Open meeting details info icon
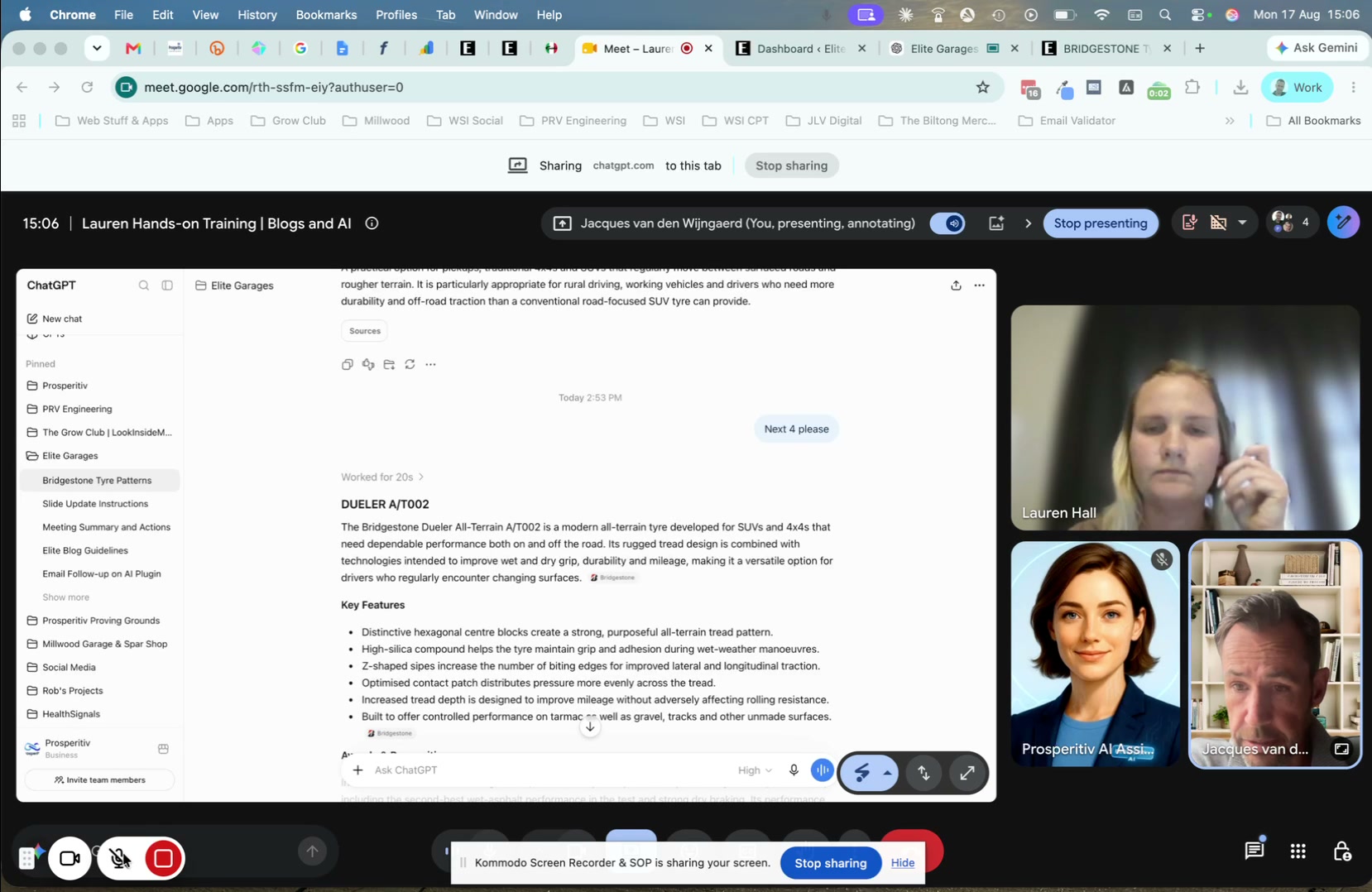Image resolution: width=1372 pixels, height=892 pixels. click(x=372, y=223)
